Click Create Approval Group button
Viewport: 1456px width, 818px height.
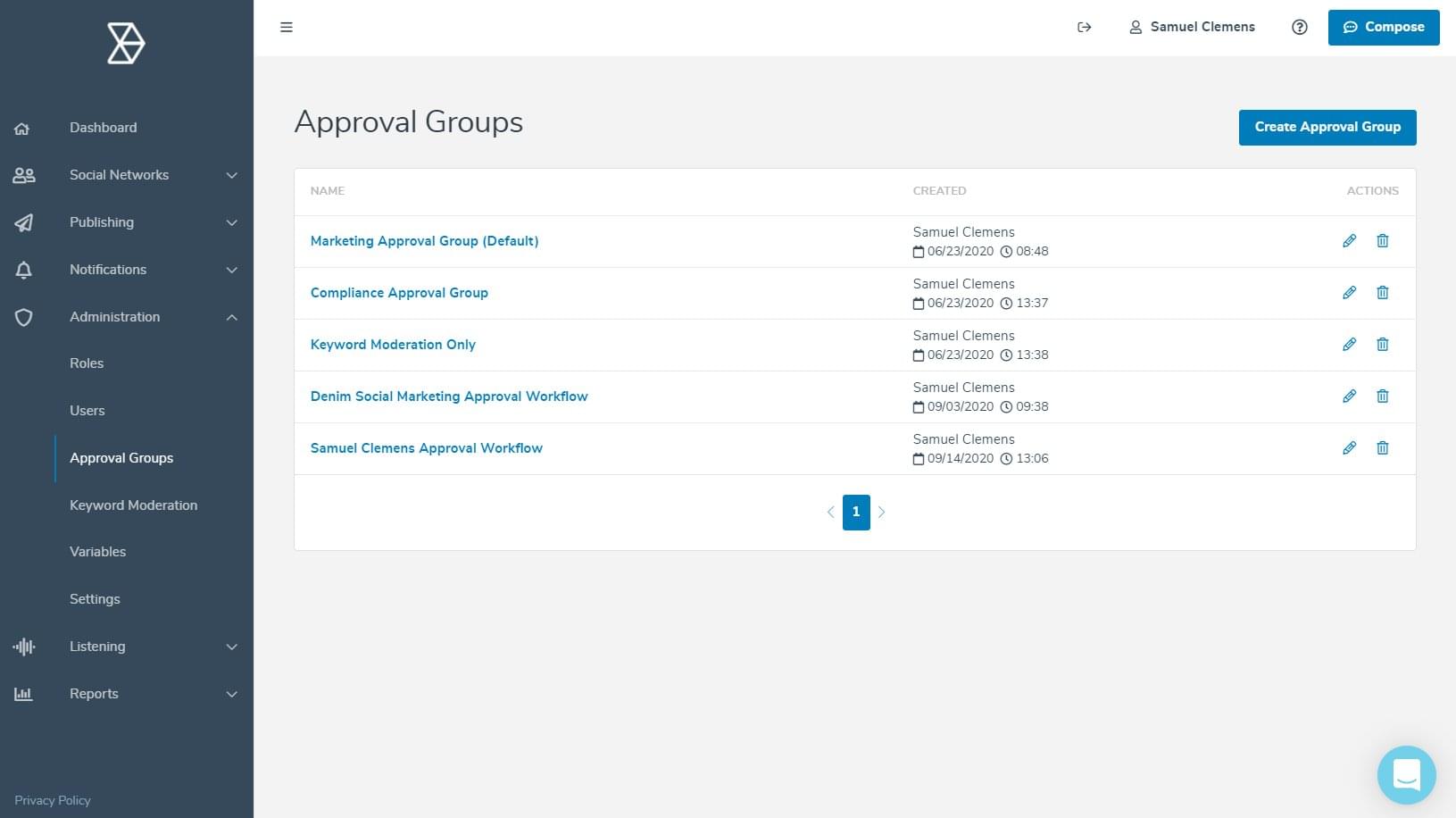pyautogui.click(x=1327, y=127)
